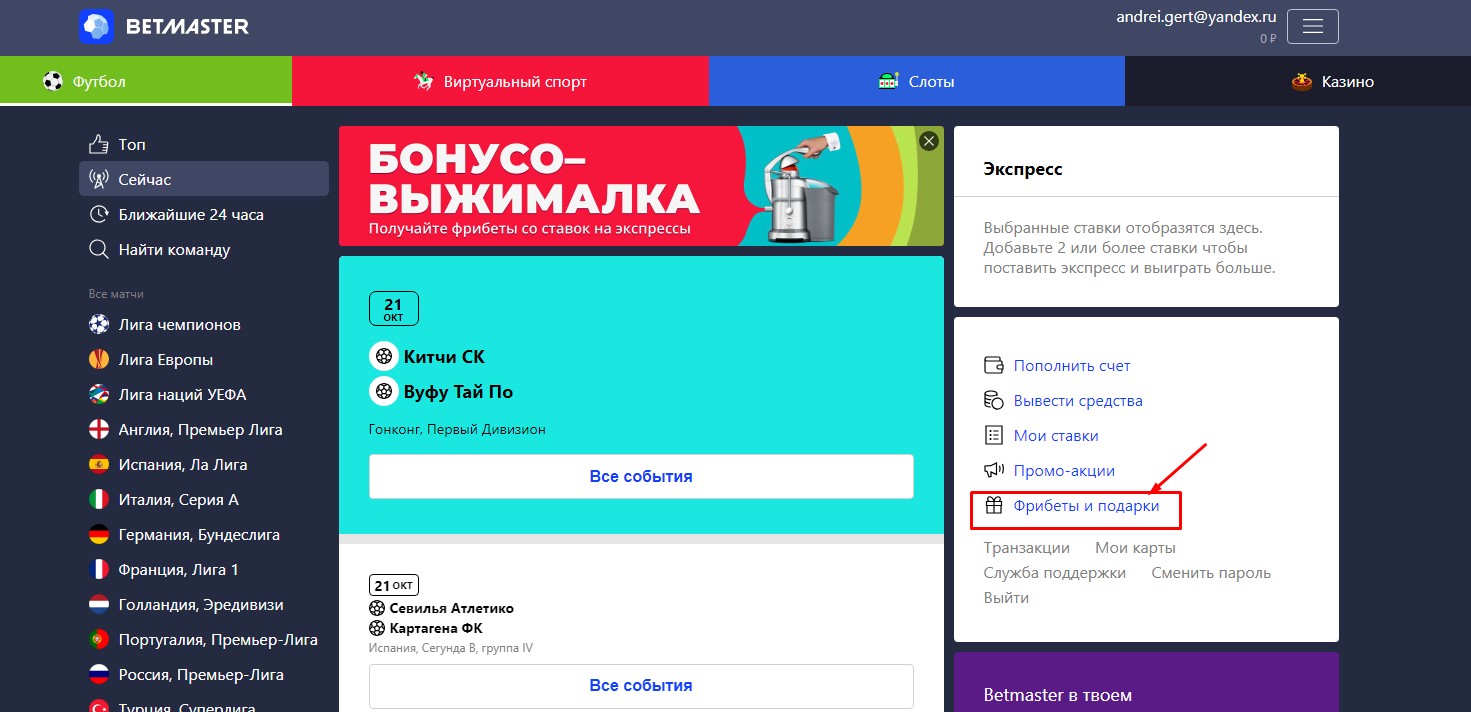Click the England flag icon
1471x712 pixels.
(99, 430)
